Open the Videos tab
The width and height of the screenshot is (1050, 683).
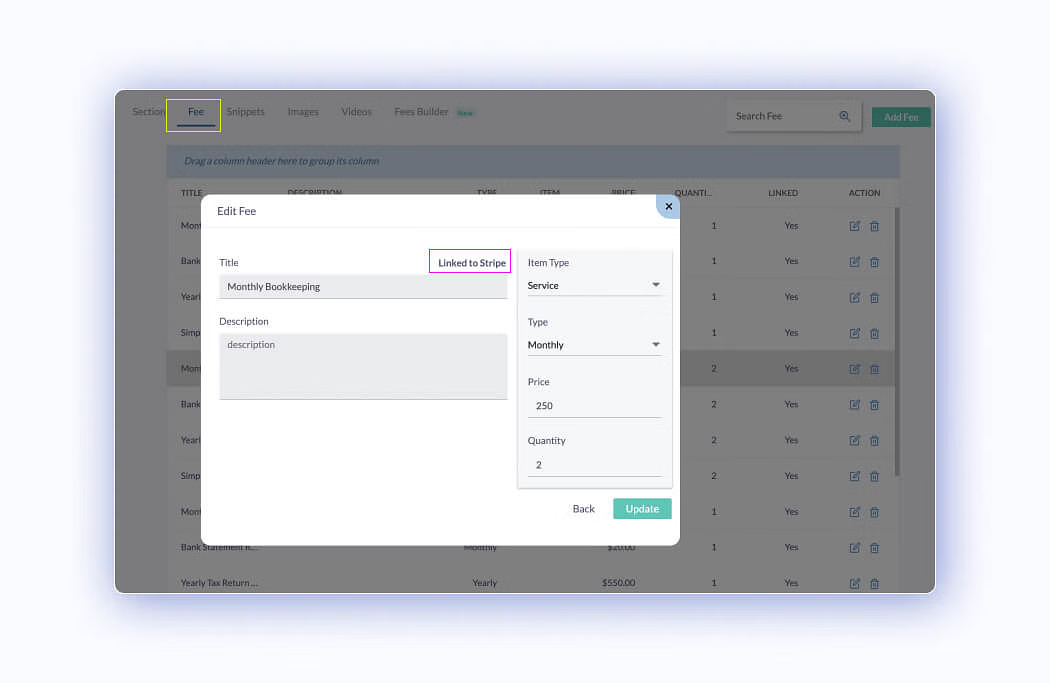[x=356, y=112]
